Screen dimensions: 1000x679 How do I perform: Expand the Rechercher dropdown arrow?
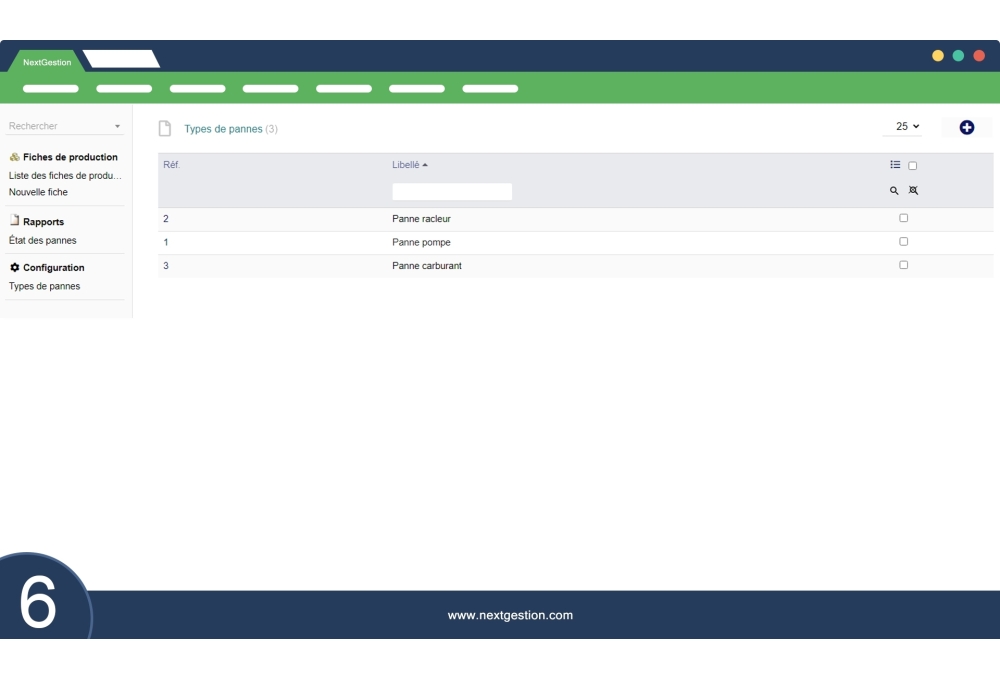[117, 127]
